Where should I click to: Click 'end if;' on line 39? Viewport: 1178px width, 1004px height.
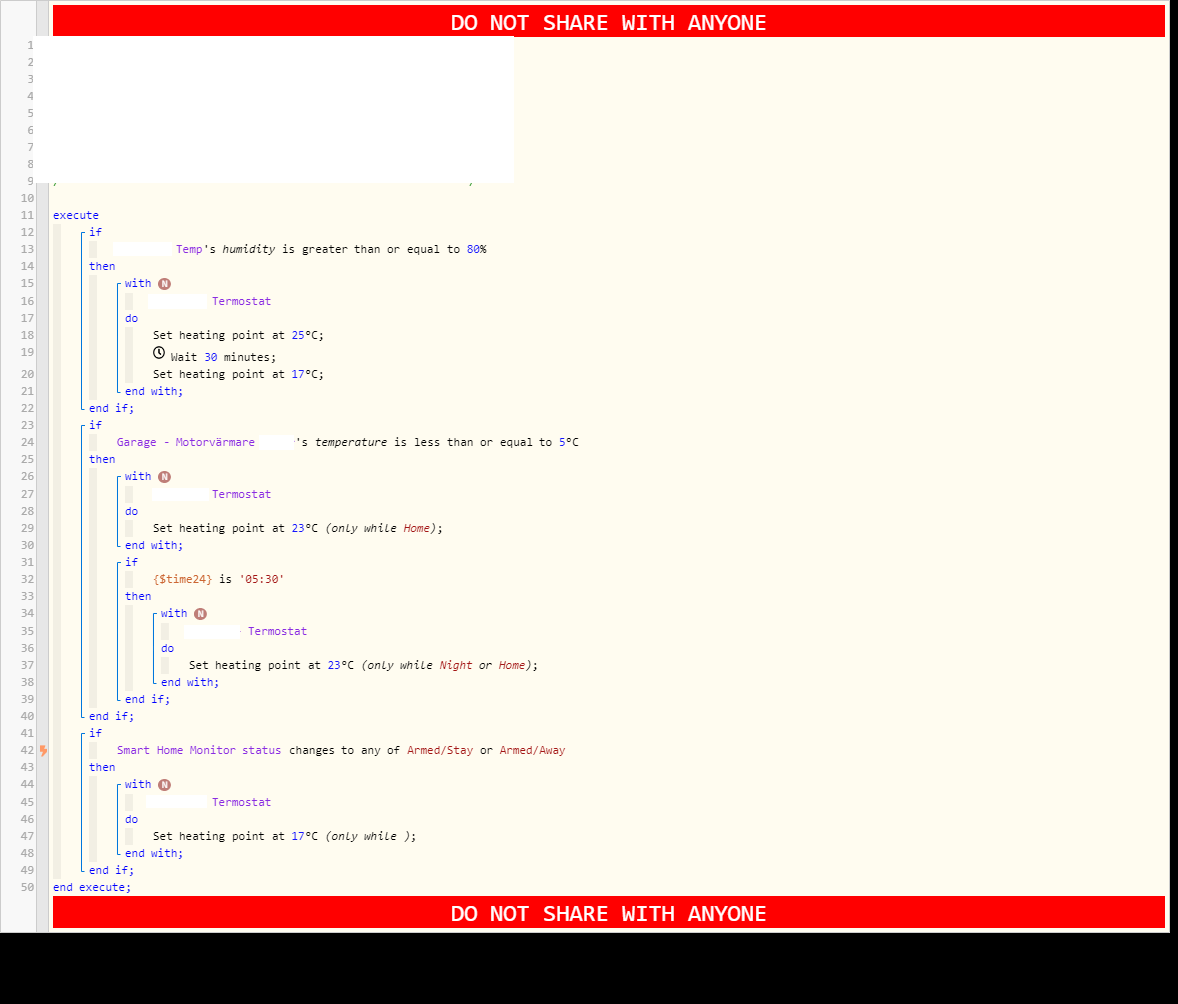tap(147, 699)
